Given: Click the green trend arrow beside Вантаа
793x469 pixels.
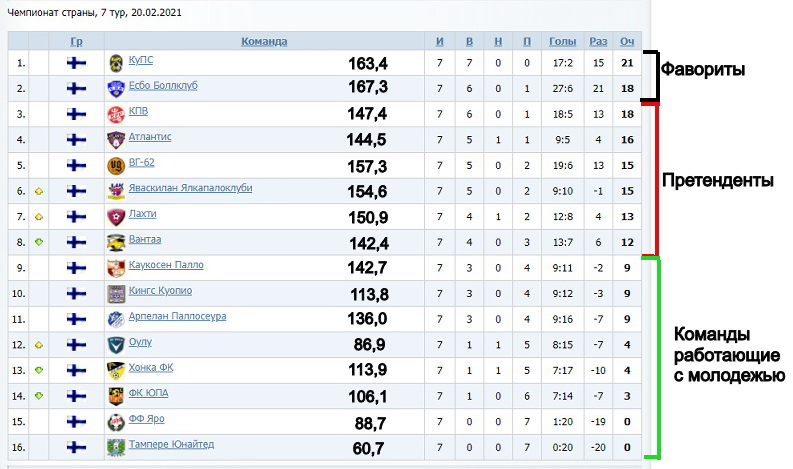Looking at the screenshot, I should point(38,242).
